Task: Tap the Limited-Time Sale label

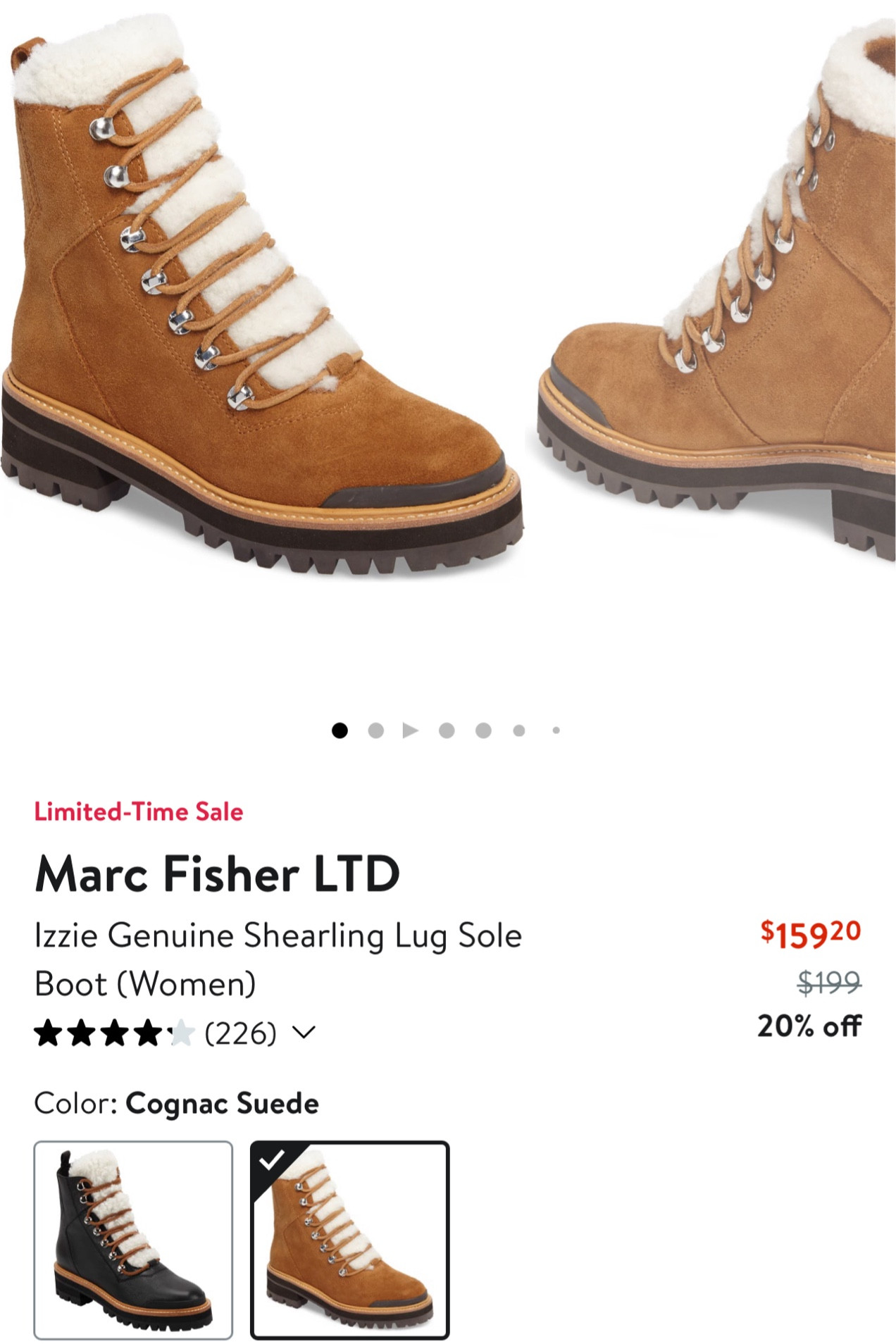Action: pos(139,811)
